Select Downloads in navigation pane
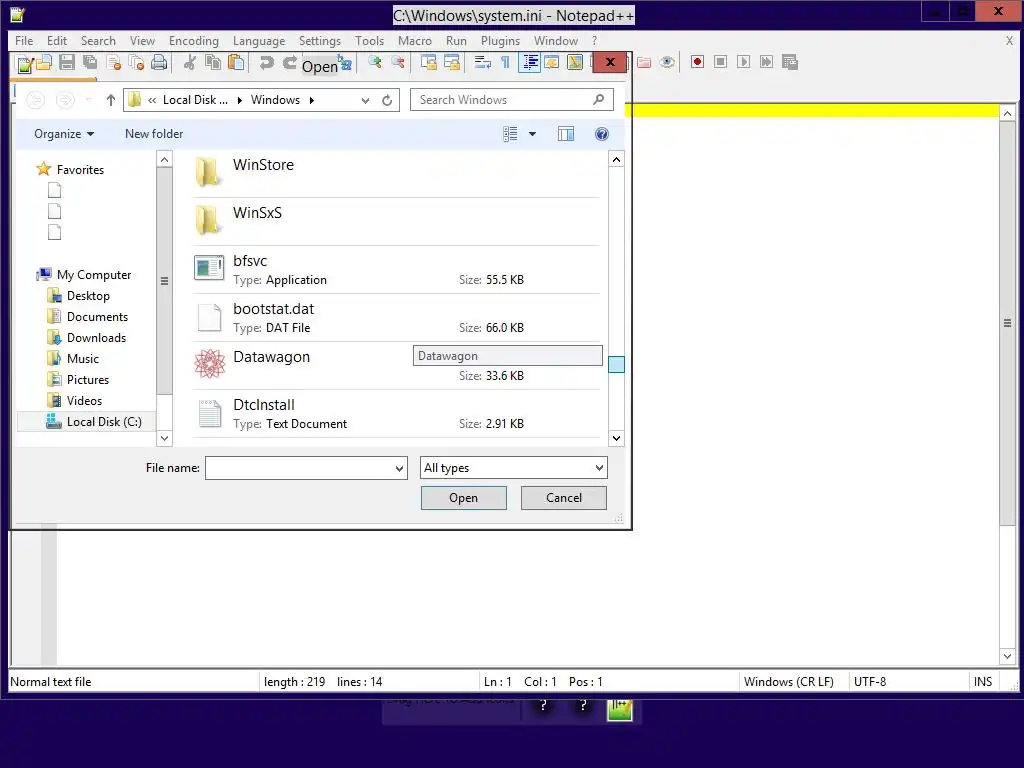This screenshot has height=768, width=1024. pyautogui.click(x=96, y=338)
